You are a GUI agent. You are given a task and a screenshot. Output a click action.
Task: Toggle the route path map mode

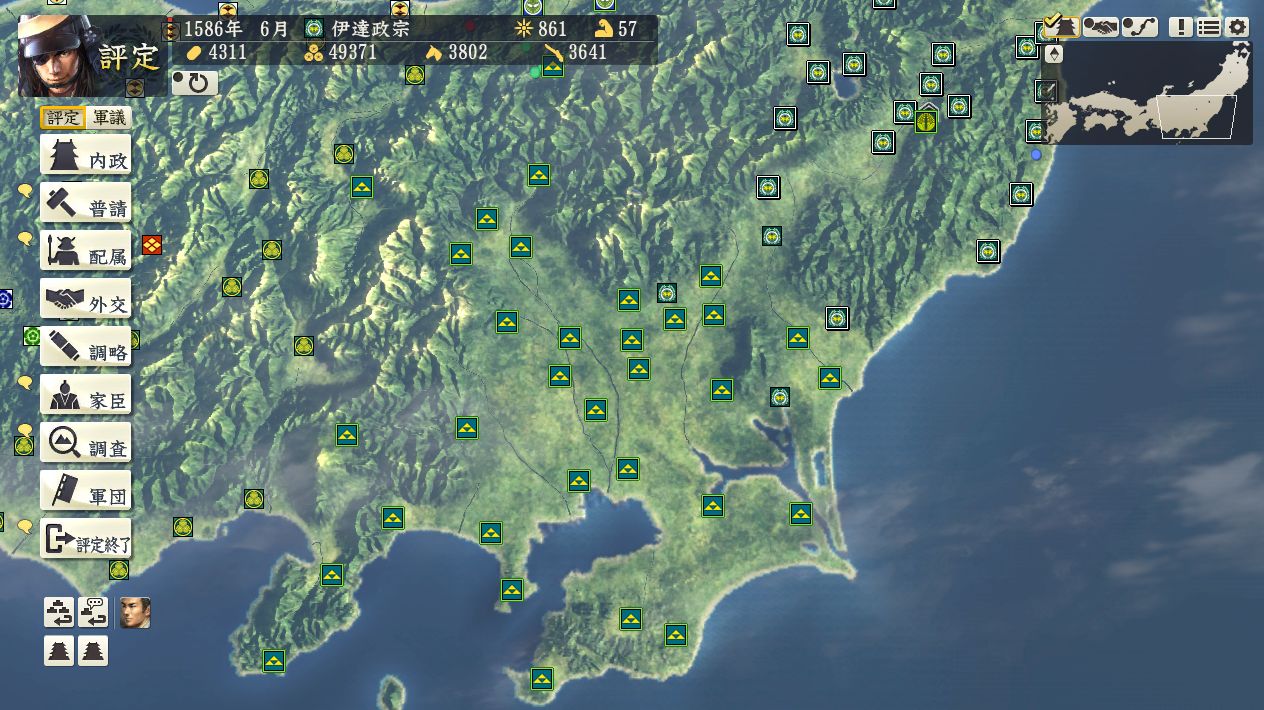click(1140, 27)
